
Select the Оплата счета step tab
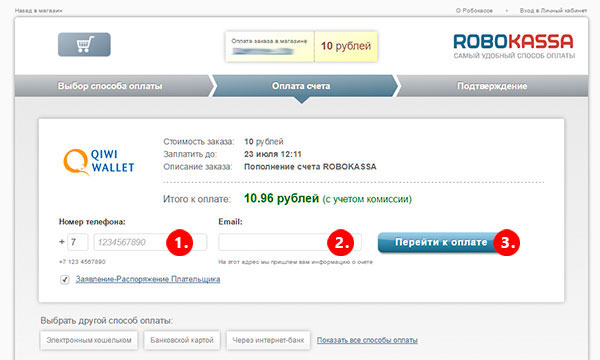tap(301, 86)
